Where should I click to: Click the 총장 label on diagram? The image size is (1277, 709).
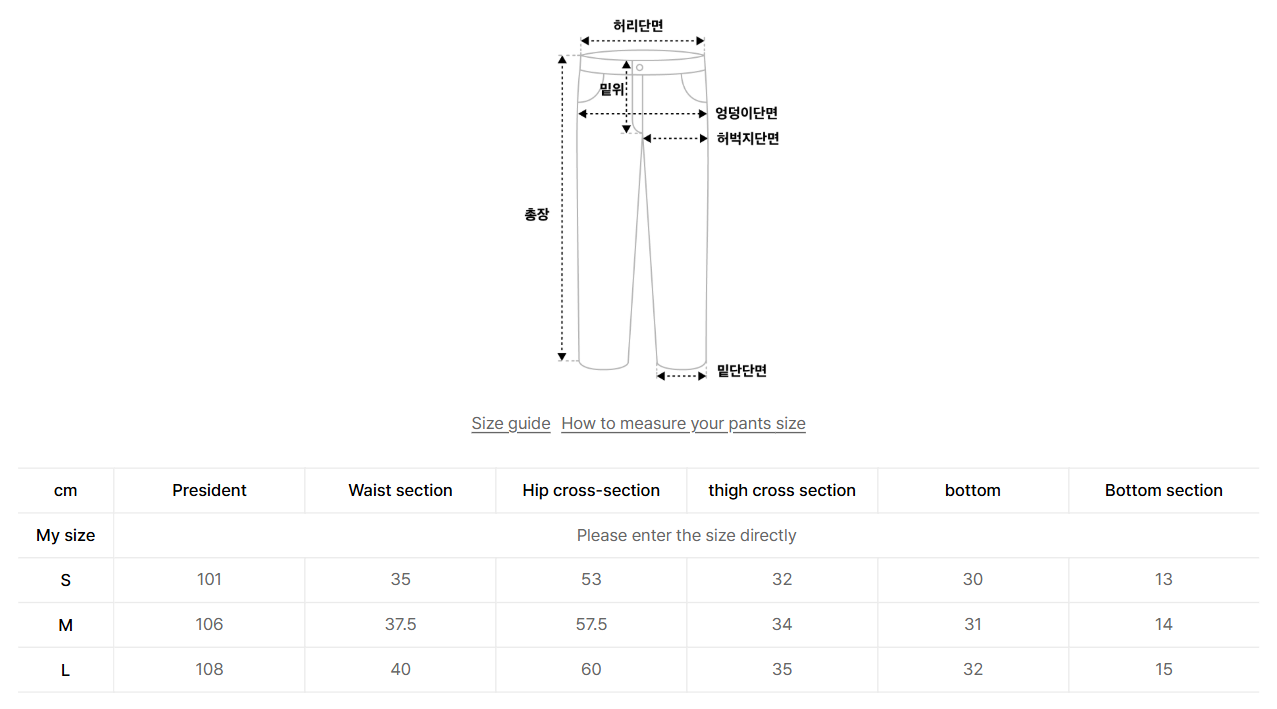coord(537,214)
